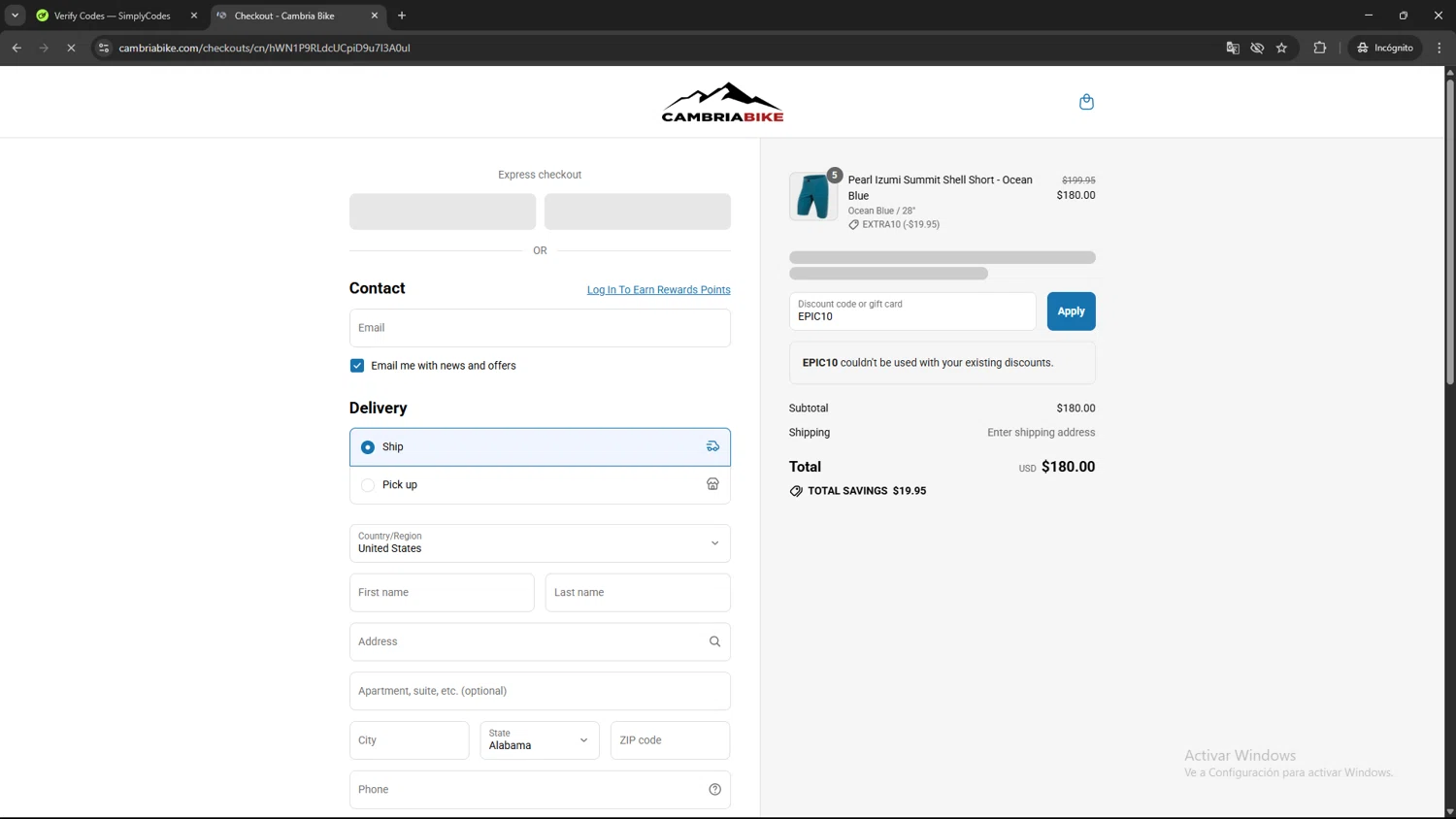Open the Incógnito profile indicator
1456x819 pixels.
(1386, 48)
